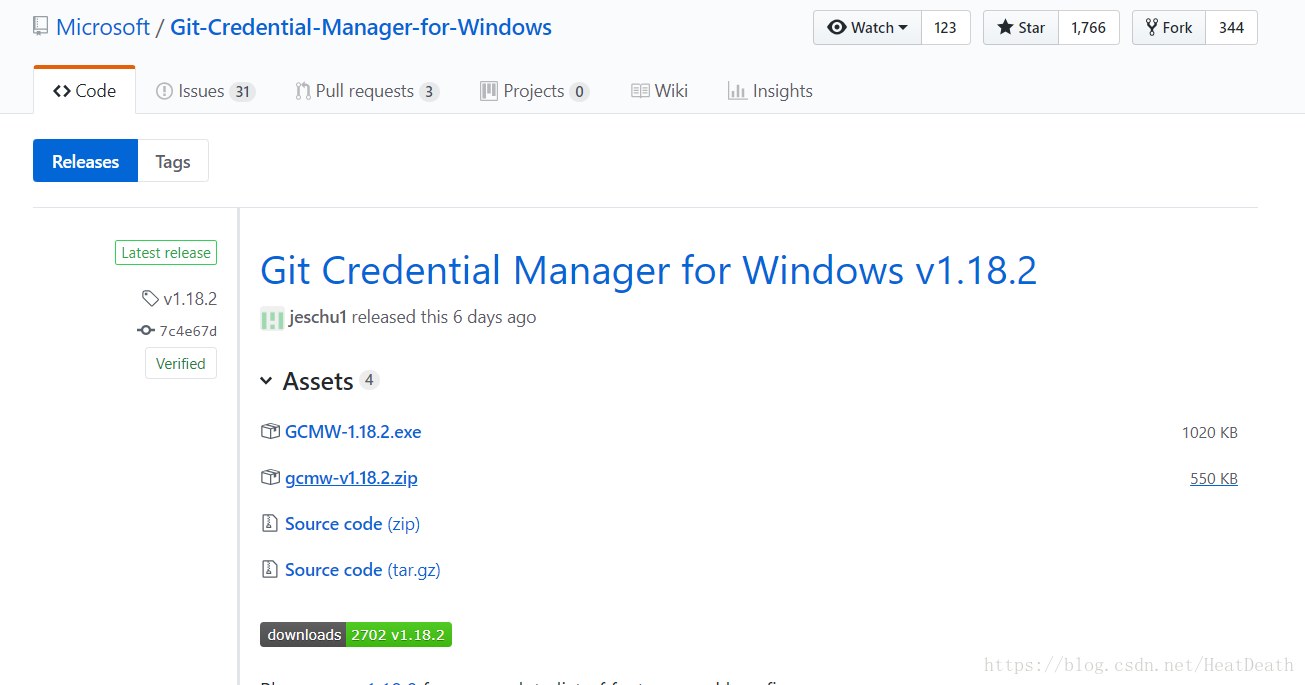
Task: Open the Watch dropdown button
Action: coord(867,28)
